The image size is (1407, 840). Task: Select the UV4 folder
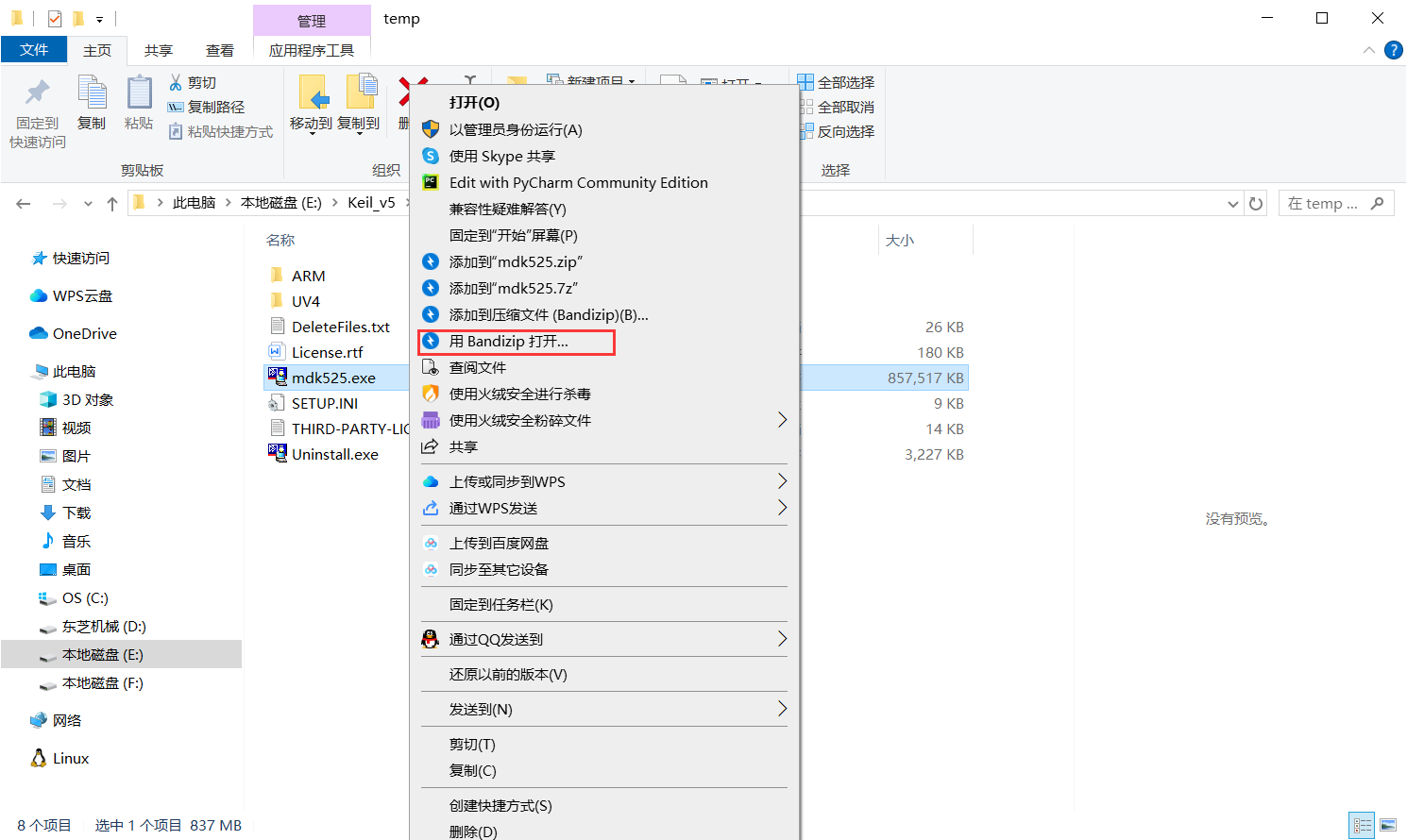(305, 301)
